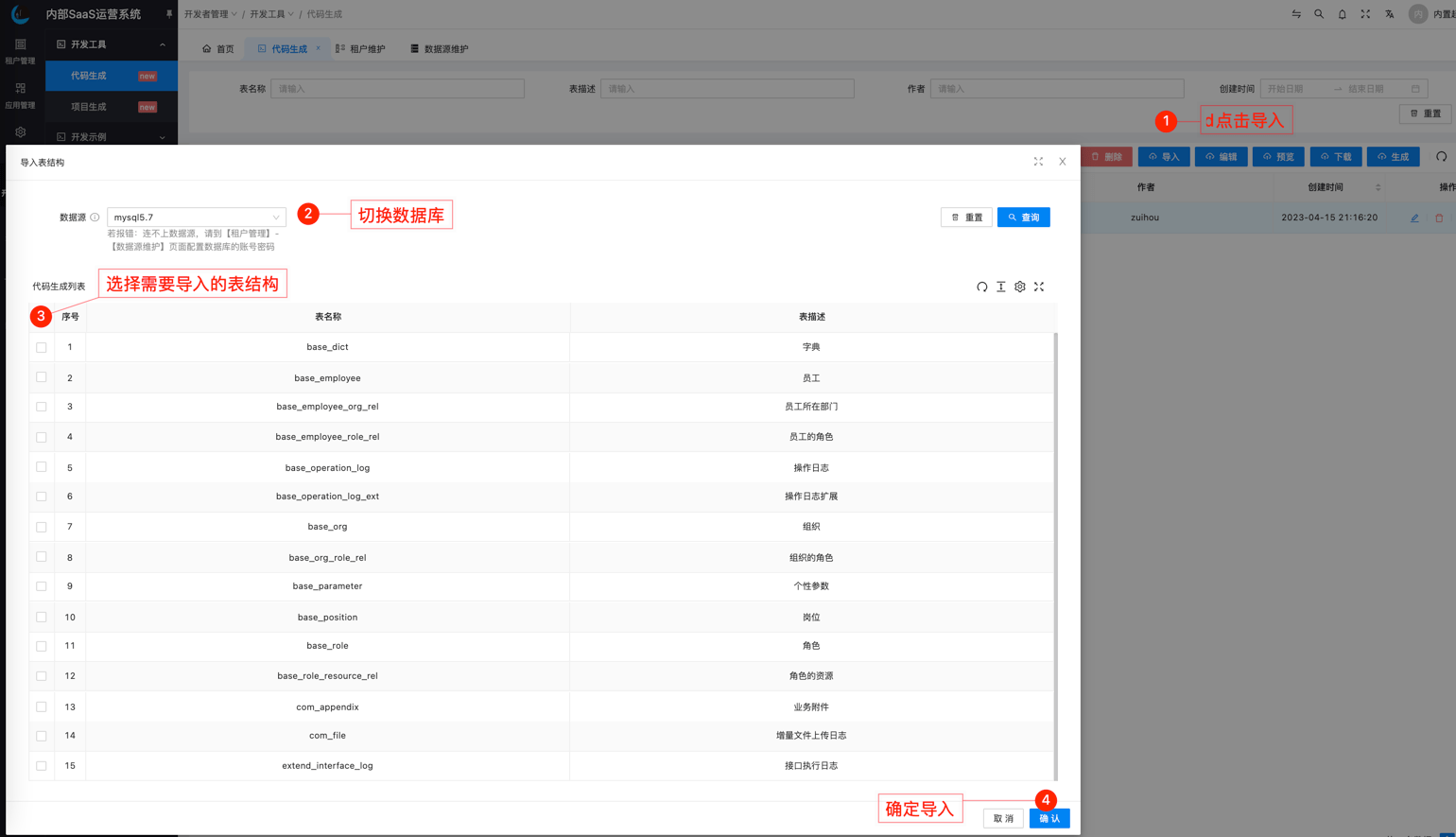Click the table density (row height) icon
The height and width of the screenshot is (837, 1456).
[1000, 287]
